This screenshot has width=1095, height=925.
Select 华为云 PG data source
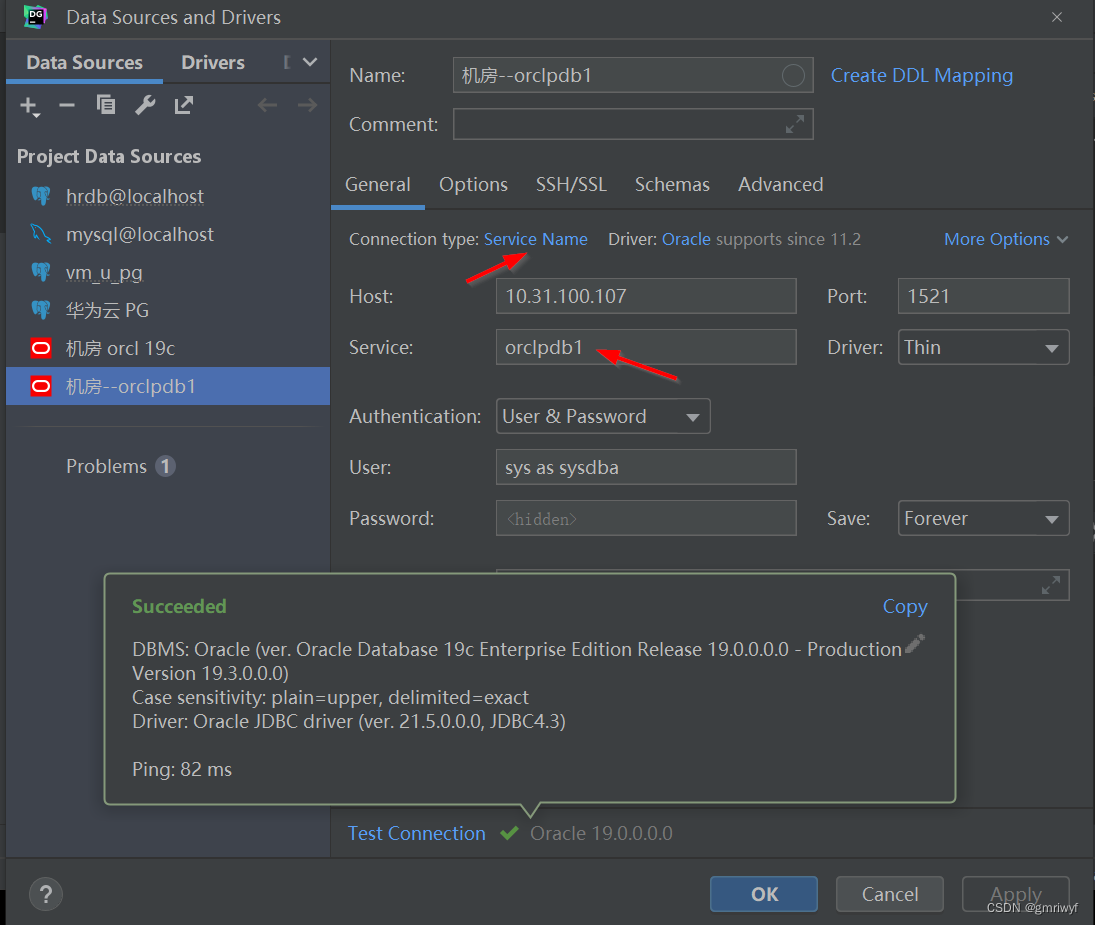[168, 310]
